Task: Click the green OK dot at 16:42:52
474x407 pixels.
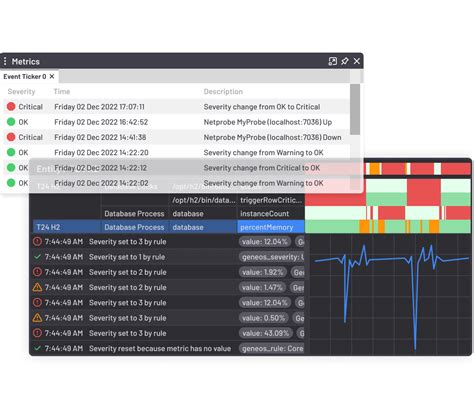Action: [x=11, y=122]
